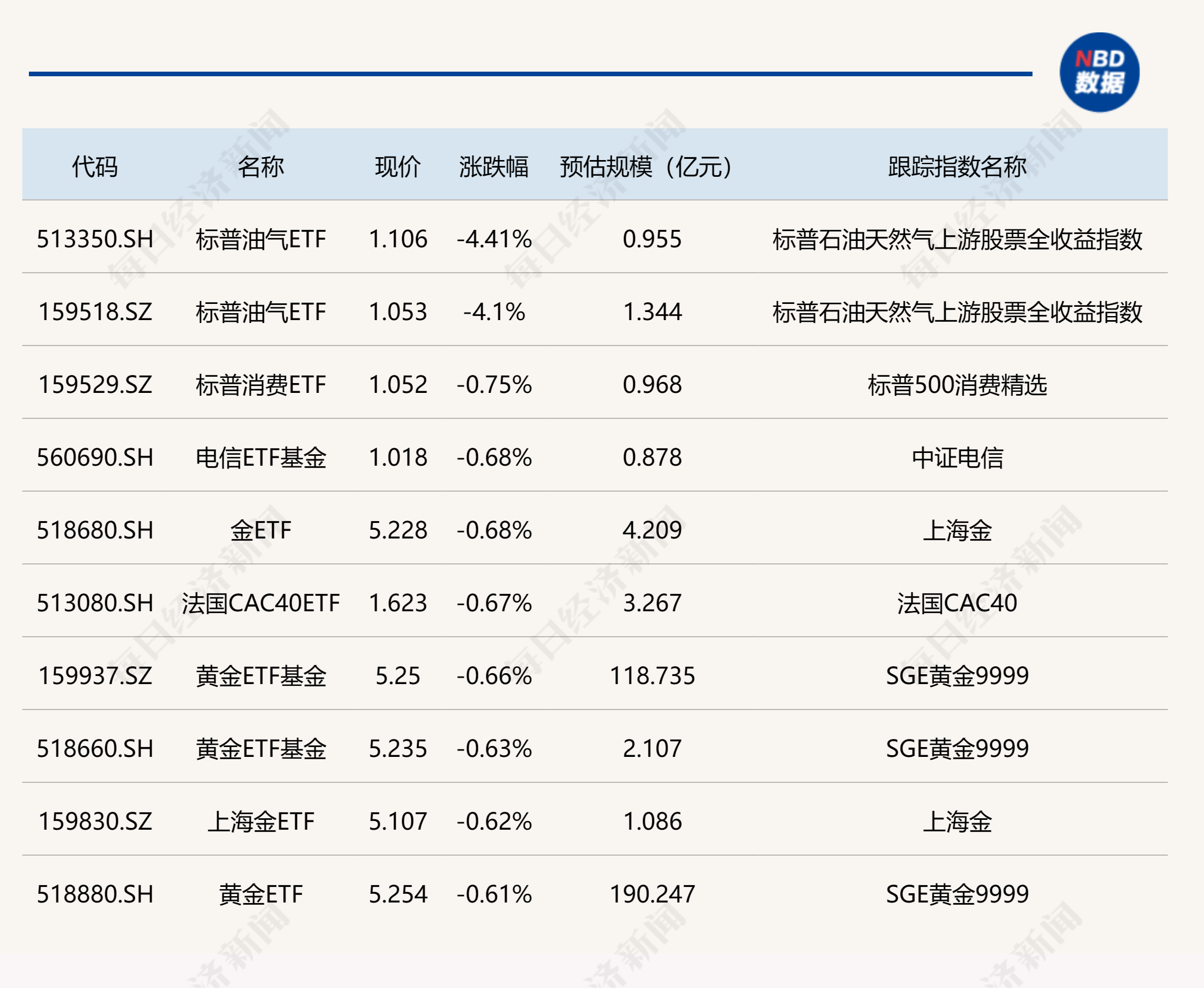
Task: Select the 标普消费ETF name cell
Action: click(261, 385)
